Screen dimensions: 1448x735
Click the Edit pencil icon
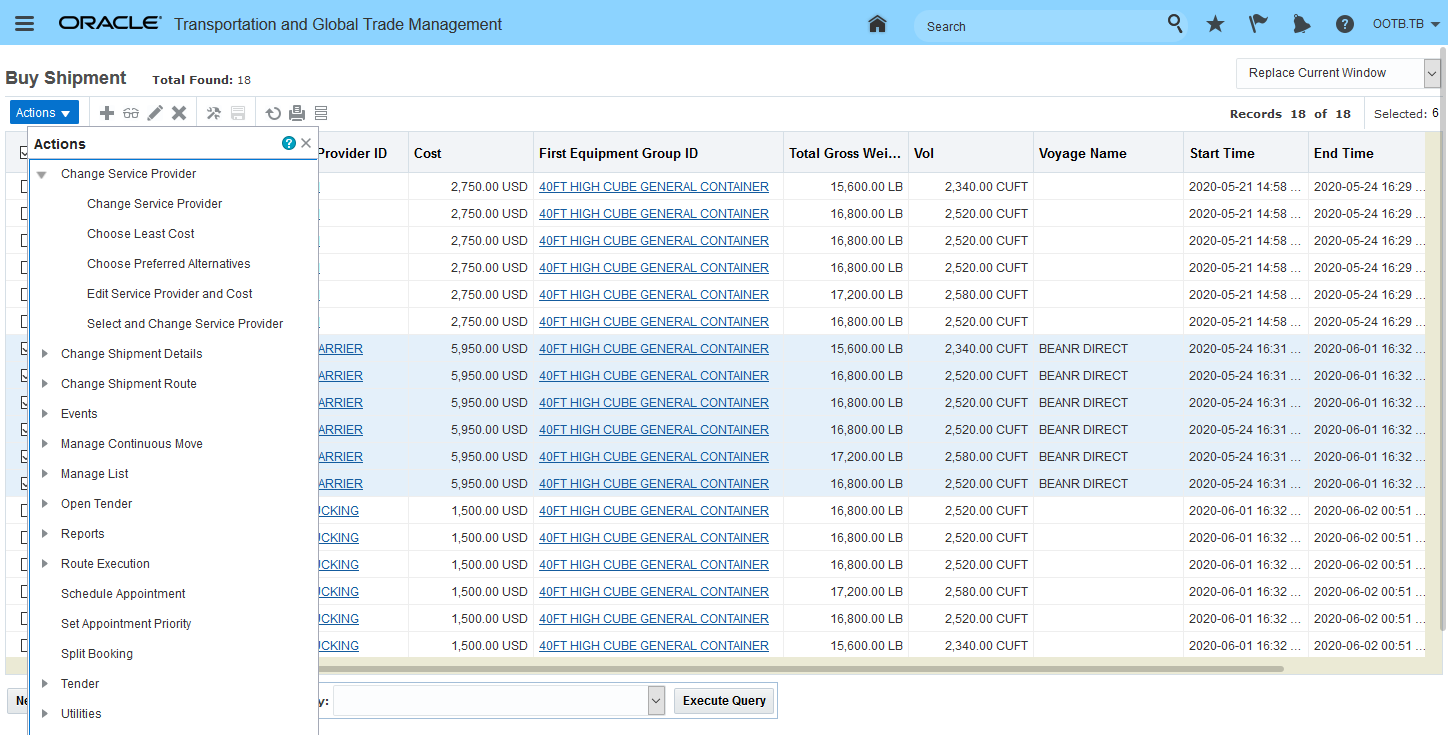(x=155, y=113)
